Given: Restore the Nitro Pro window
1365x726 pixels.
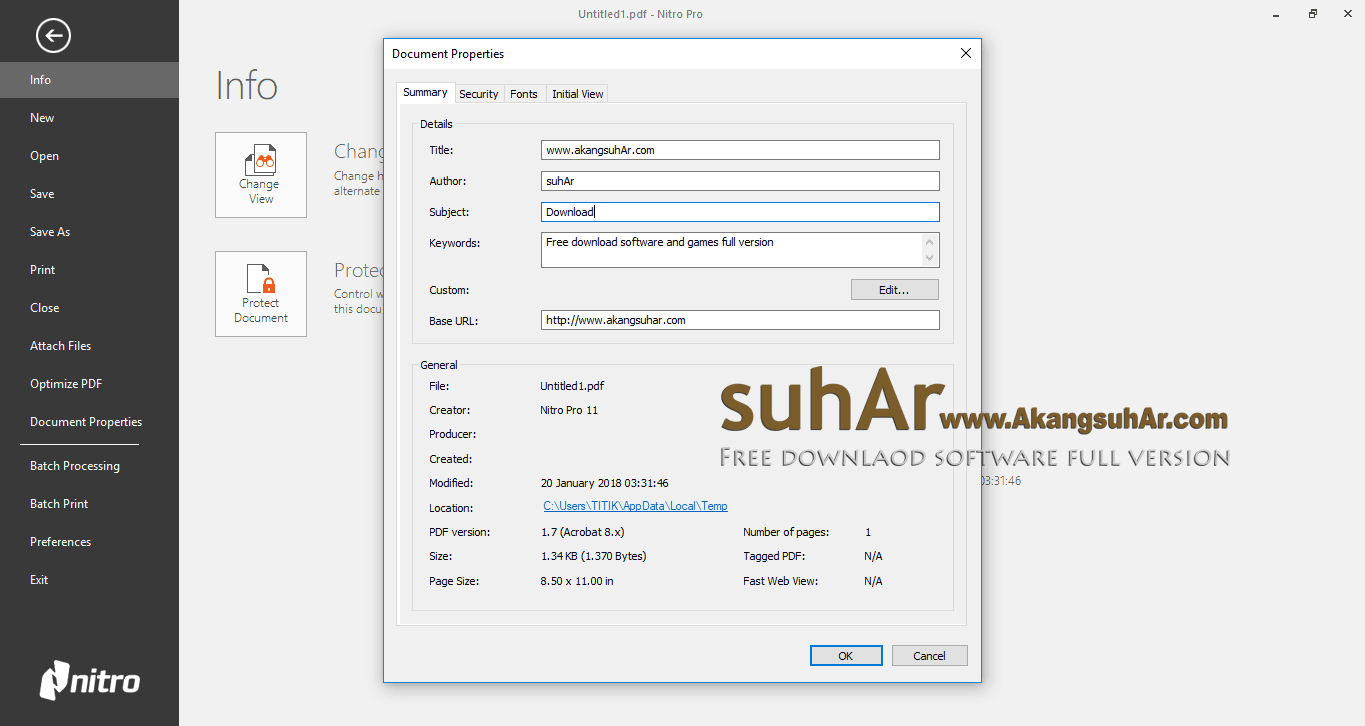Looking at the screenshot, I should (x=1313, y=14).
